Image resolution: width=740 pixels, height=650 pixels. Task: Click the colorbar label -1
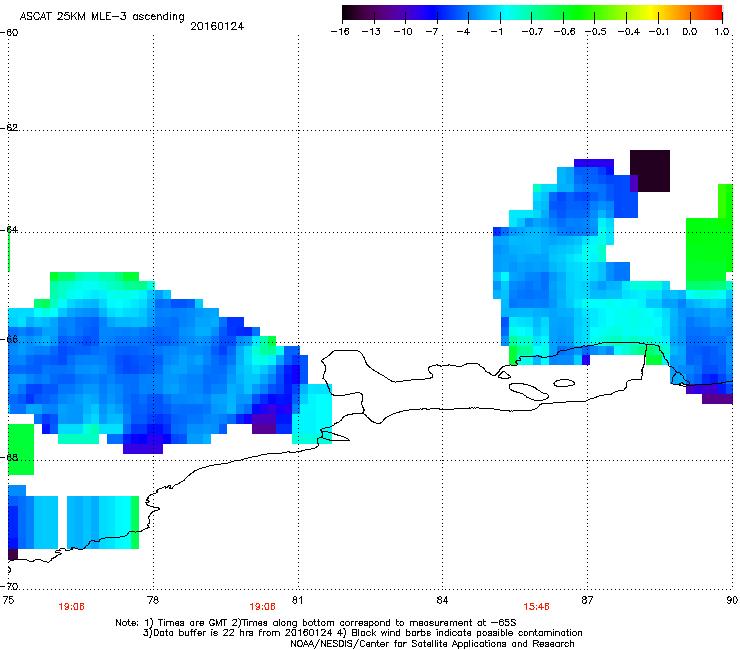[496, 32]
